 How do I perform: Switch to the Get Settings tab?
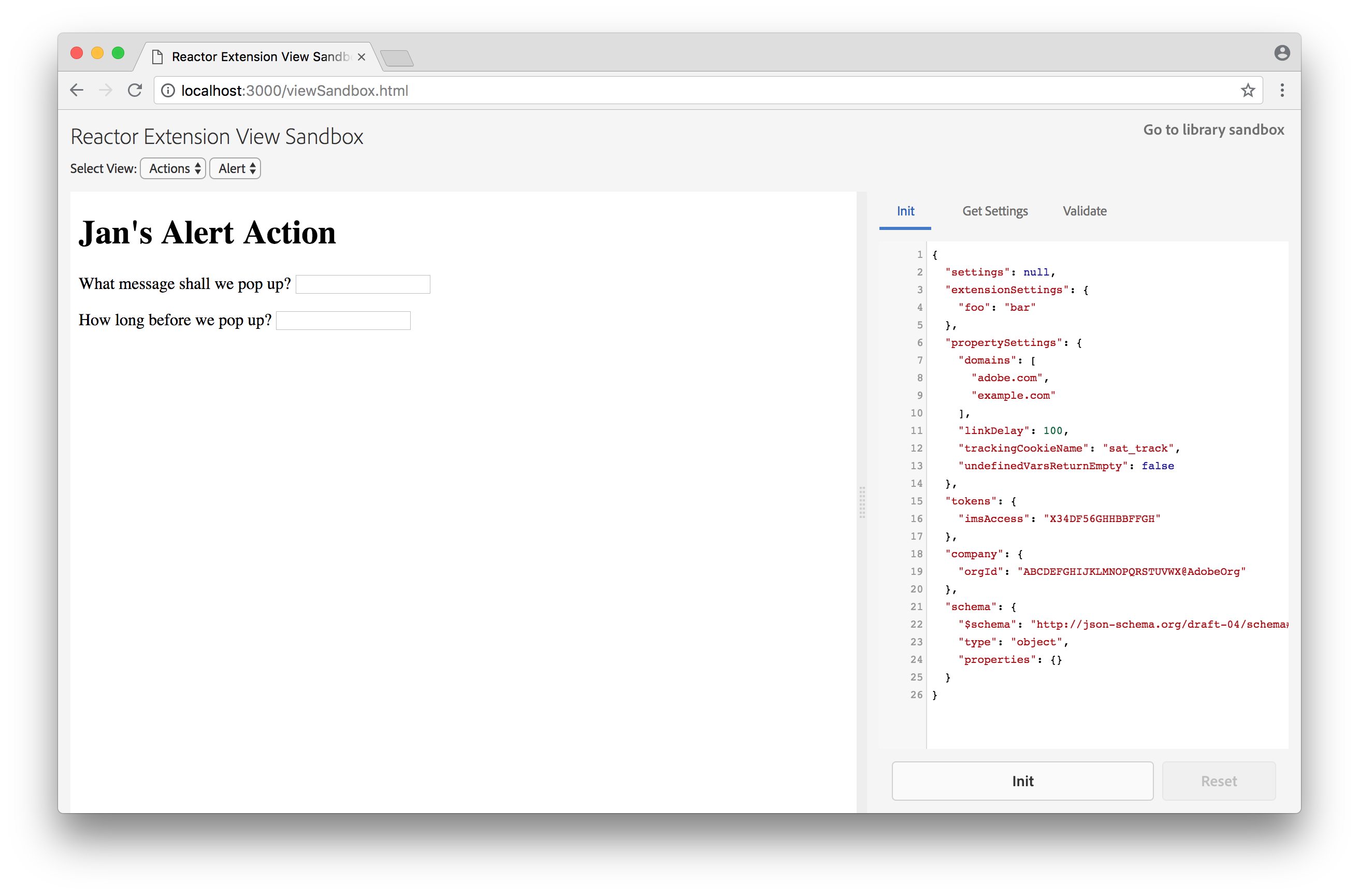click(x=994, y=211)
